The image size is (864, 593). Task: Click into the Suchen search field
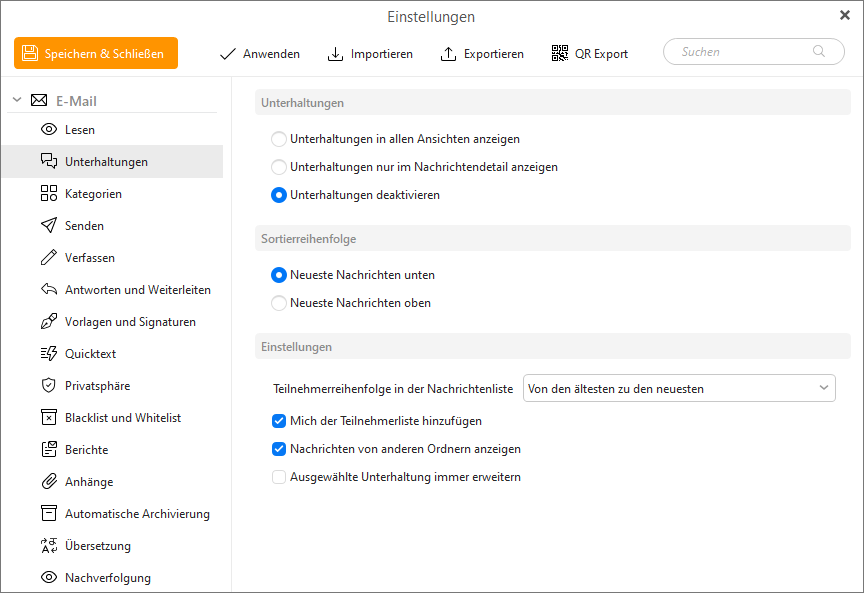coord(744,52)
